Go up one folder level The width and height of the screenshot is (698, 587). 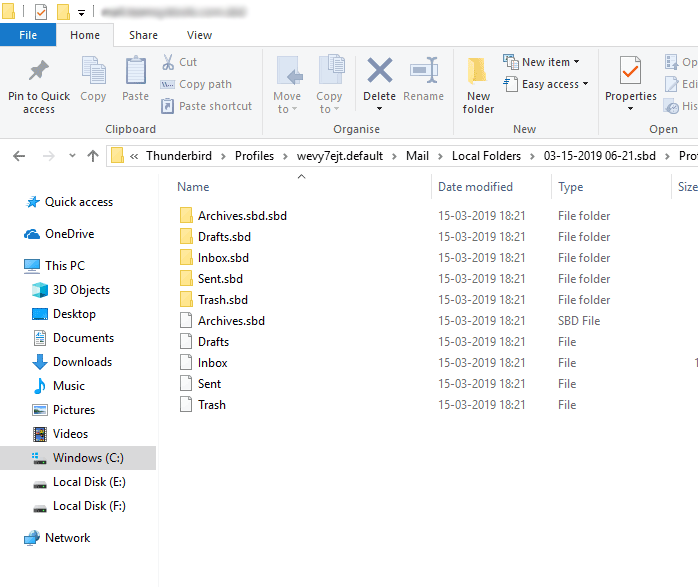coord(93,156)
